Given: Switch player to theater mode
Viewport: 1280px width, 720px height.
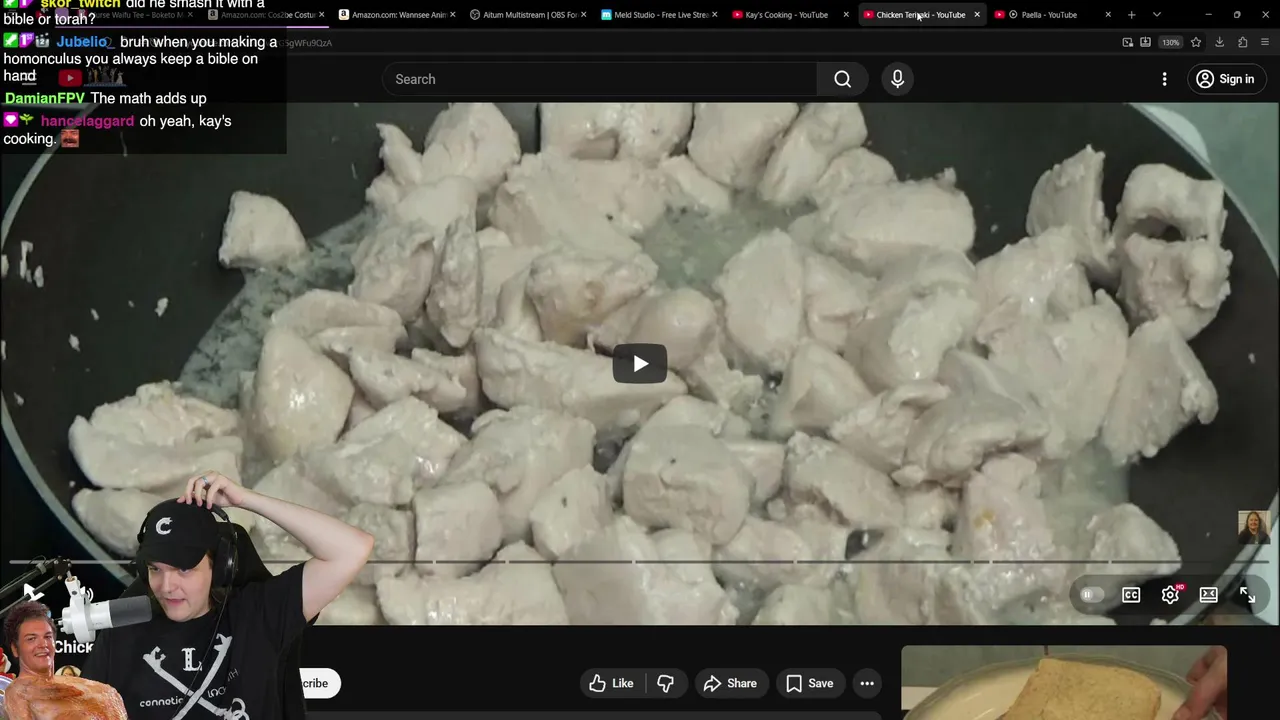Looking at the screenshot, I should [x=1209, y=595].
